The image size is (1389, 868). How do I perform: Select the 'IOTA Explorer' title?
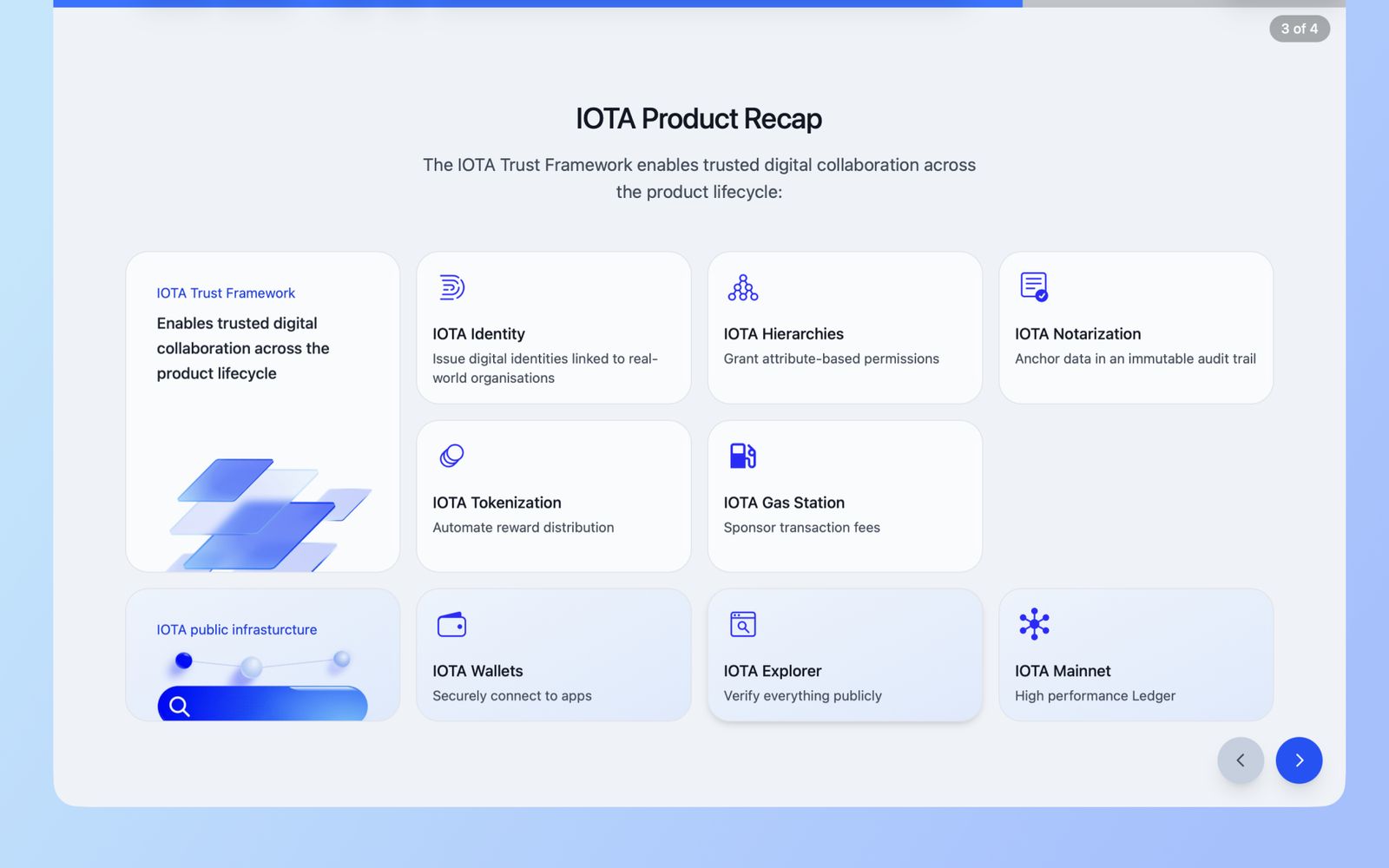(x=773, y=671)
